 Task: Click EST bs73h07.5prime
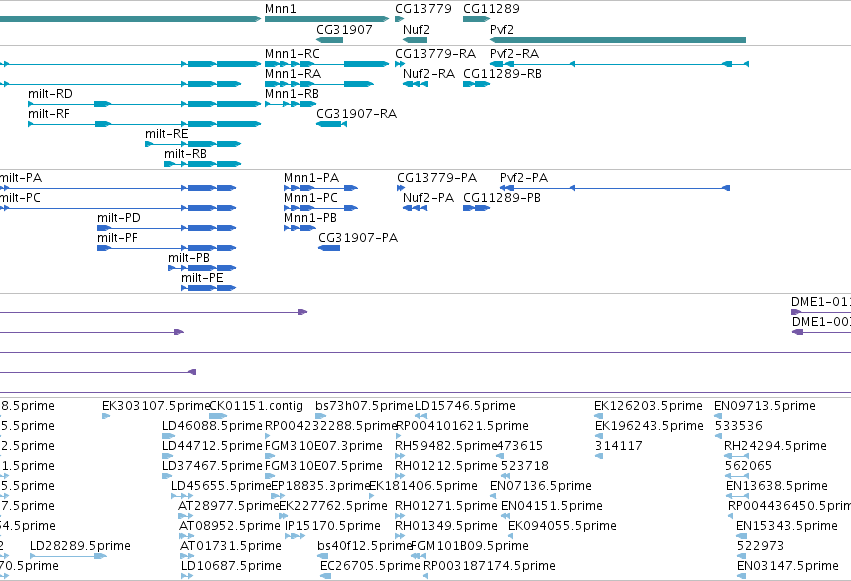click(x=364, y=406)
